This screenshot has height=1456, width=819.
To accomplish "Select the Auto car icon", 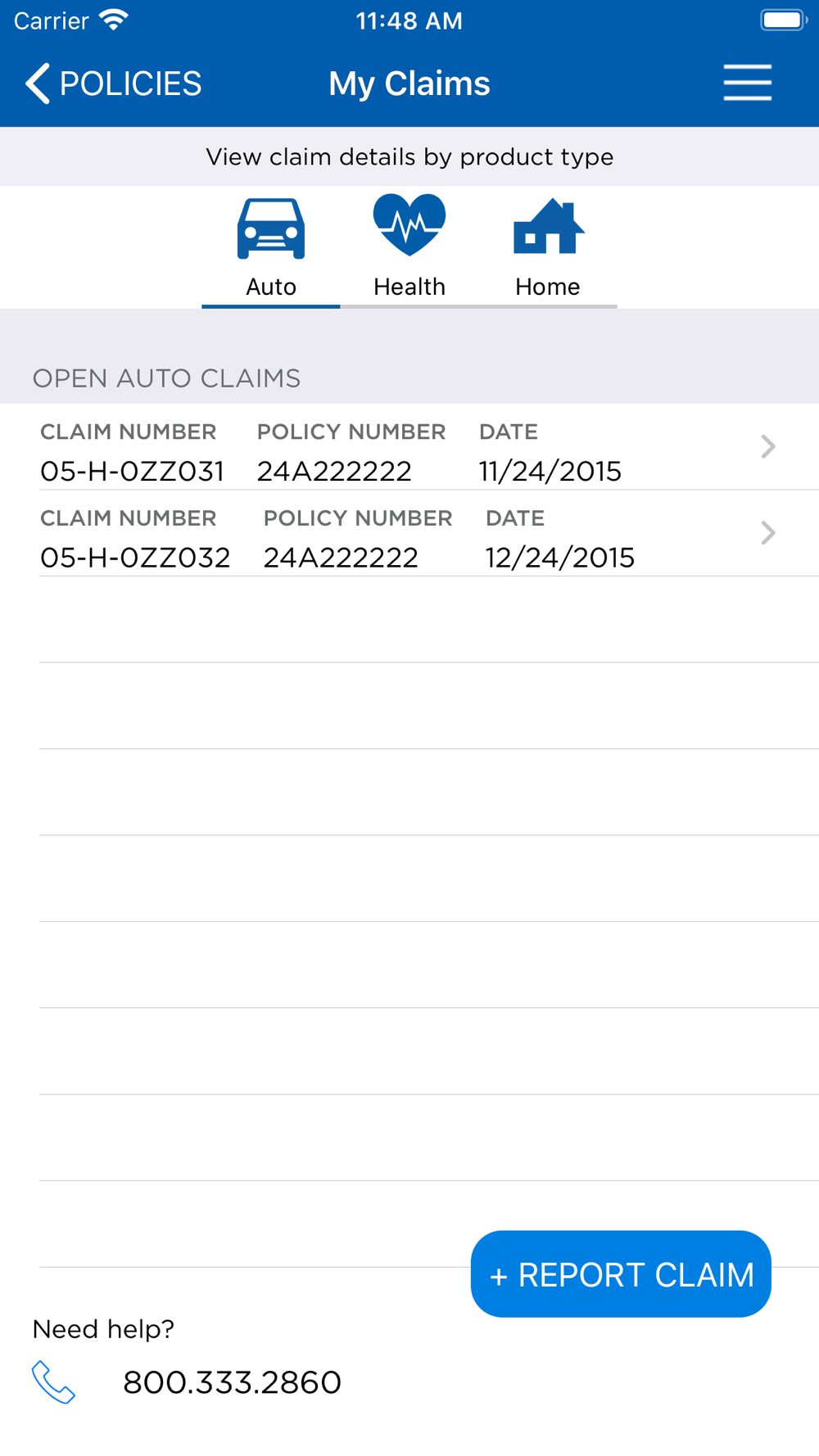I will pos(271,228).
